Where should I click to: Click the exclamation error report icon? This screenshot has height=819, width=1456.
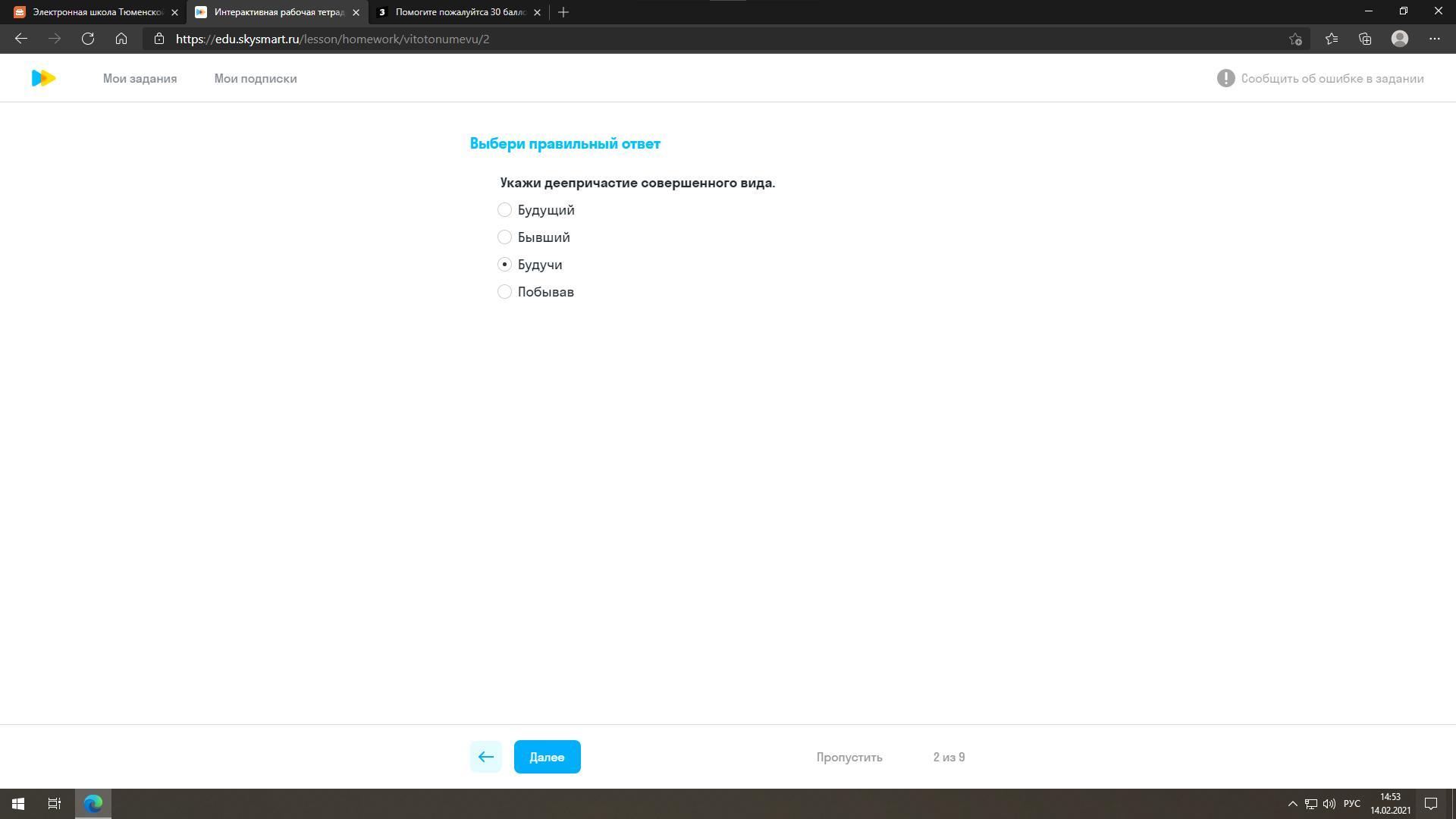click(1225, 78)
